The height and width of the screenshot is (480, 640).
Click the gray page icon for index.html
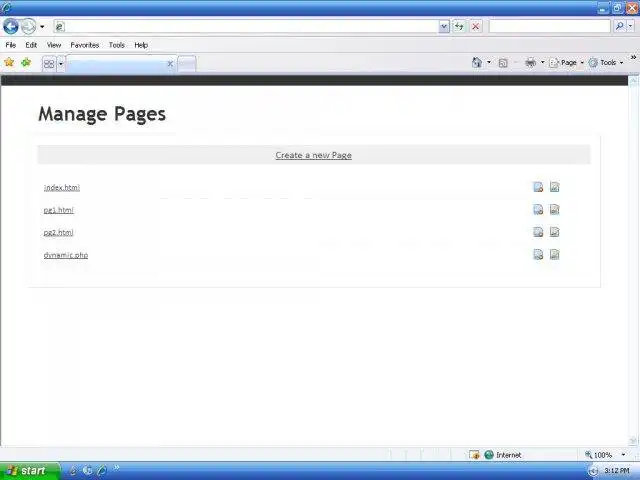(554, 187)
